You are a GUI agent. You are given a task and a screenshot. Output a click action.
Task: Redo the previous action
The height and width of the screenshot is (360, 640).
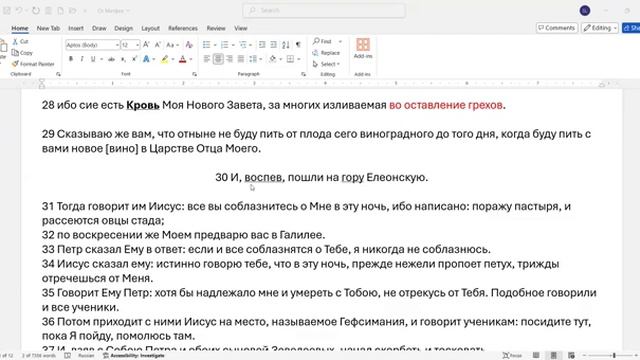coord(36,11)
